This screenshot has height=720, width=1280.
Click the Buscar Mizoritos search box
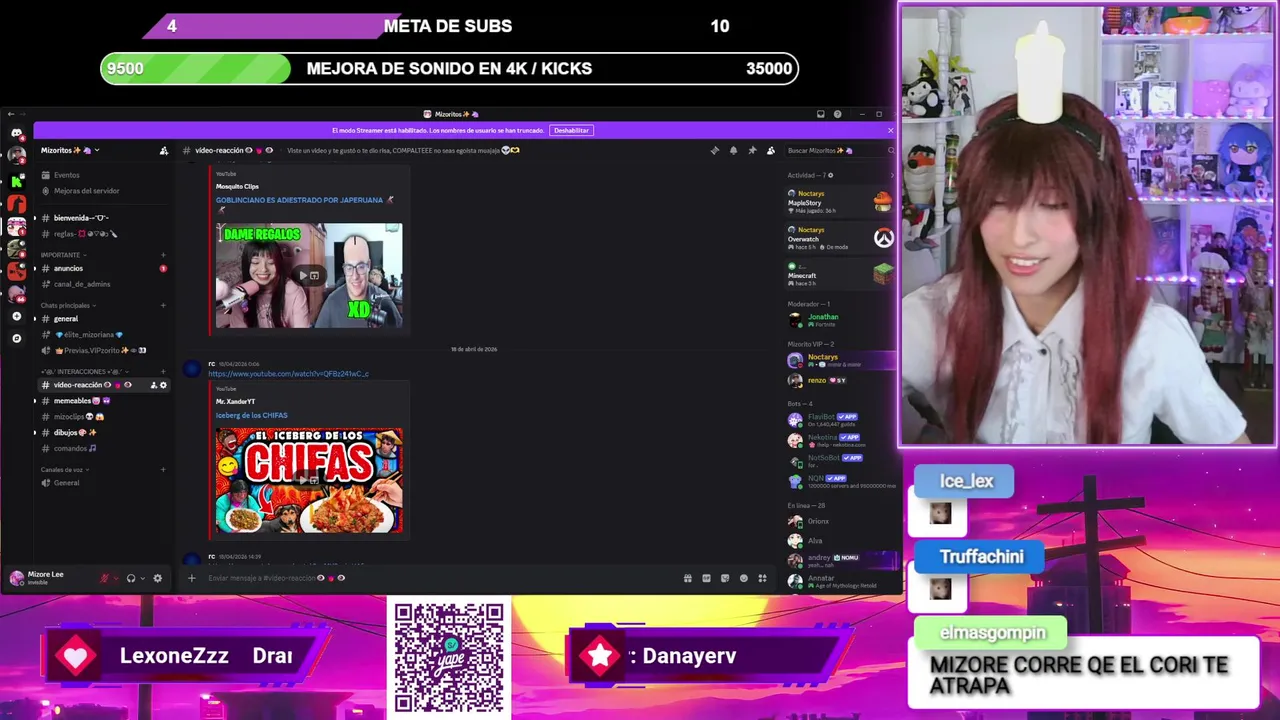pos(838,151)
